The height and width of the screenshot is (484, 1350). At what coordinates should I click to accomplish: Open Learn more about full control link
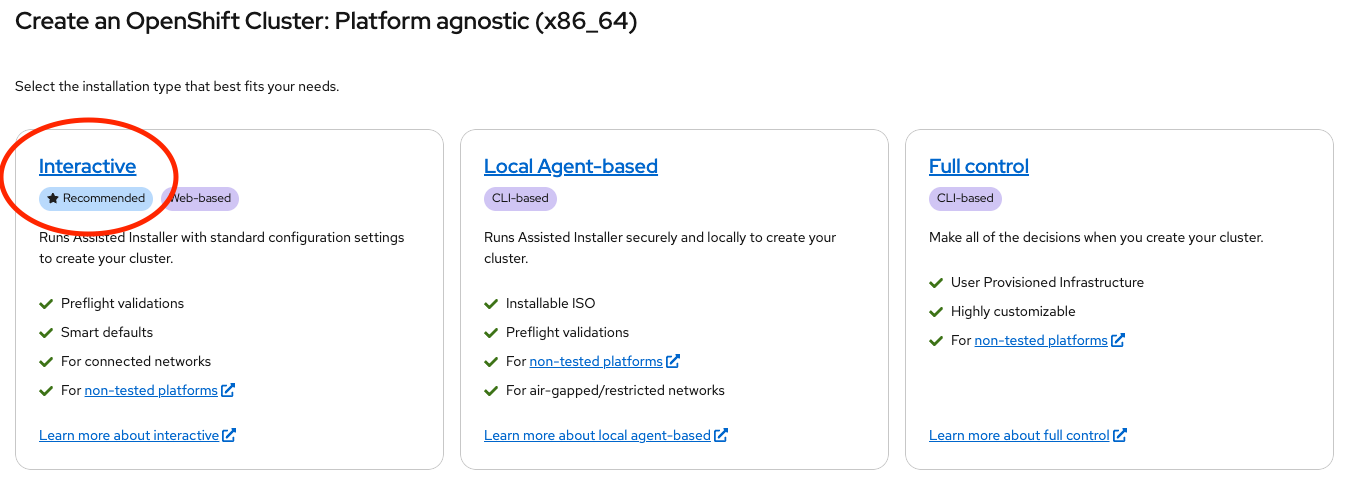1019,435
